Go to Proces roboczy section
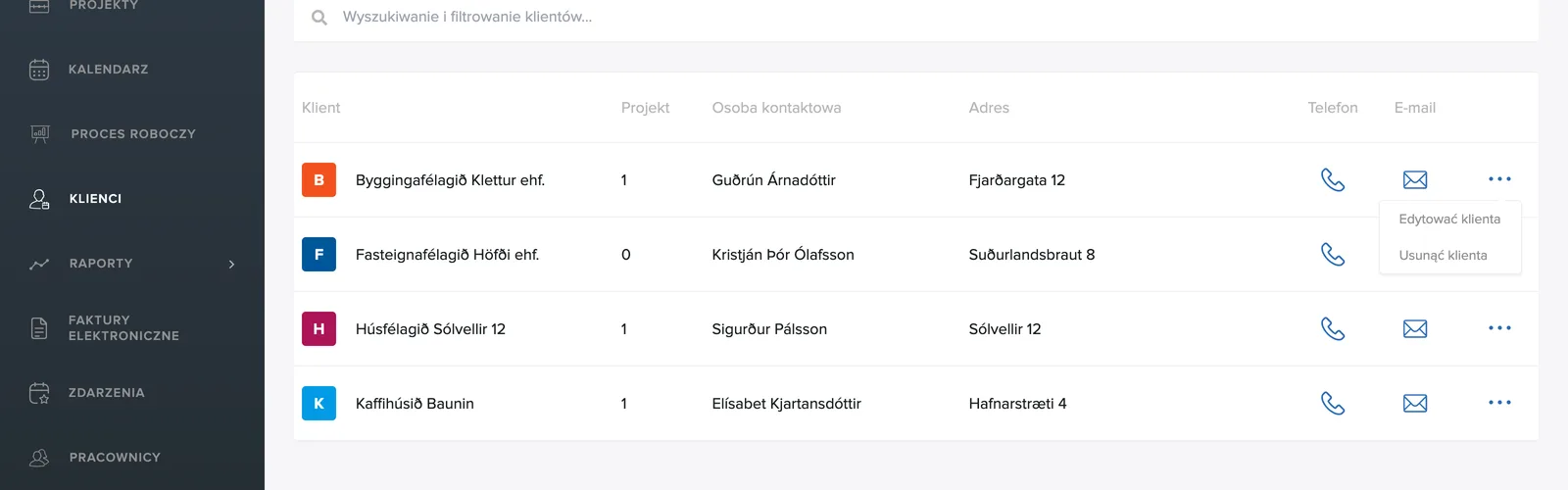 pyautogui.click(x=132, y=134)
